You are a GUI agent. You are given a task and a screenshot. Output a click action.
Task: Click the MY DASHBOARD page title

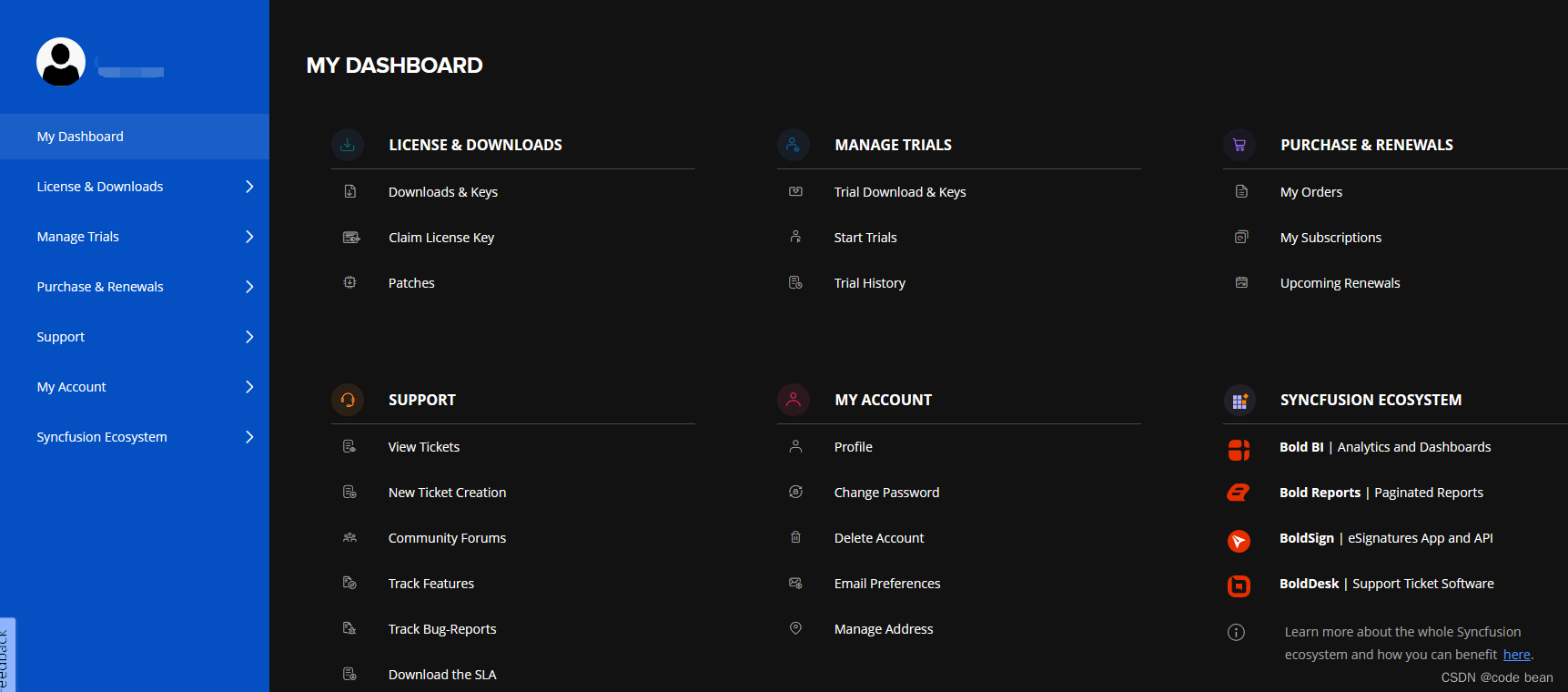(x=395, y=66)
